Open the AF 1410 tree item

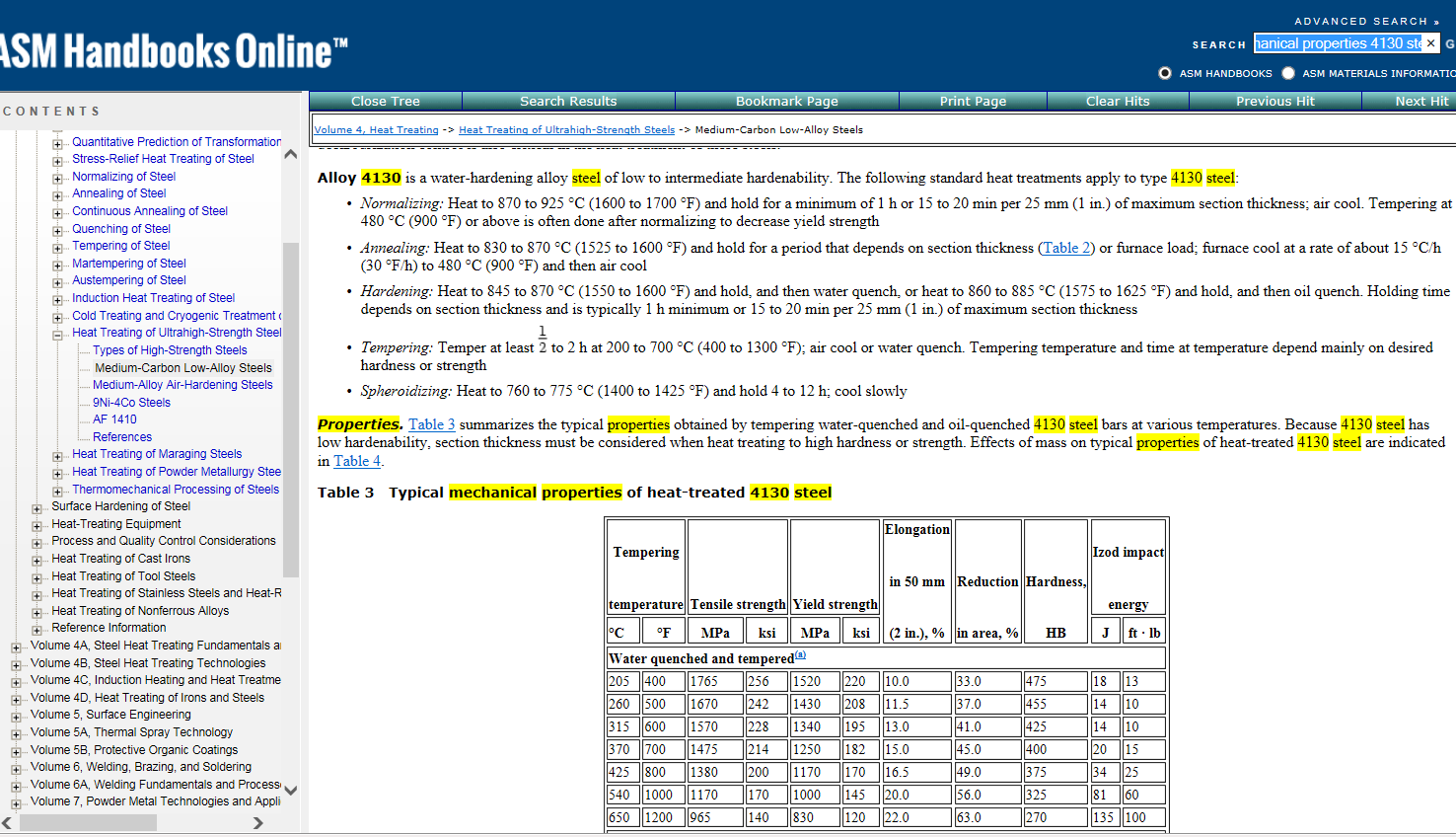coord(114,419)
